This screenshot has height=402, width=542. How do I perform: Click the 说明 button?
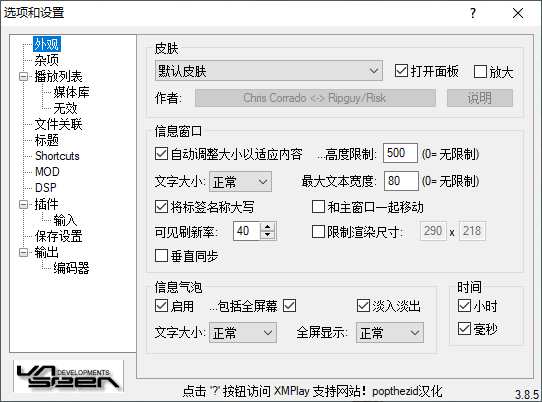(480, 98)
